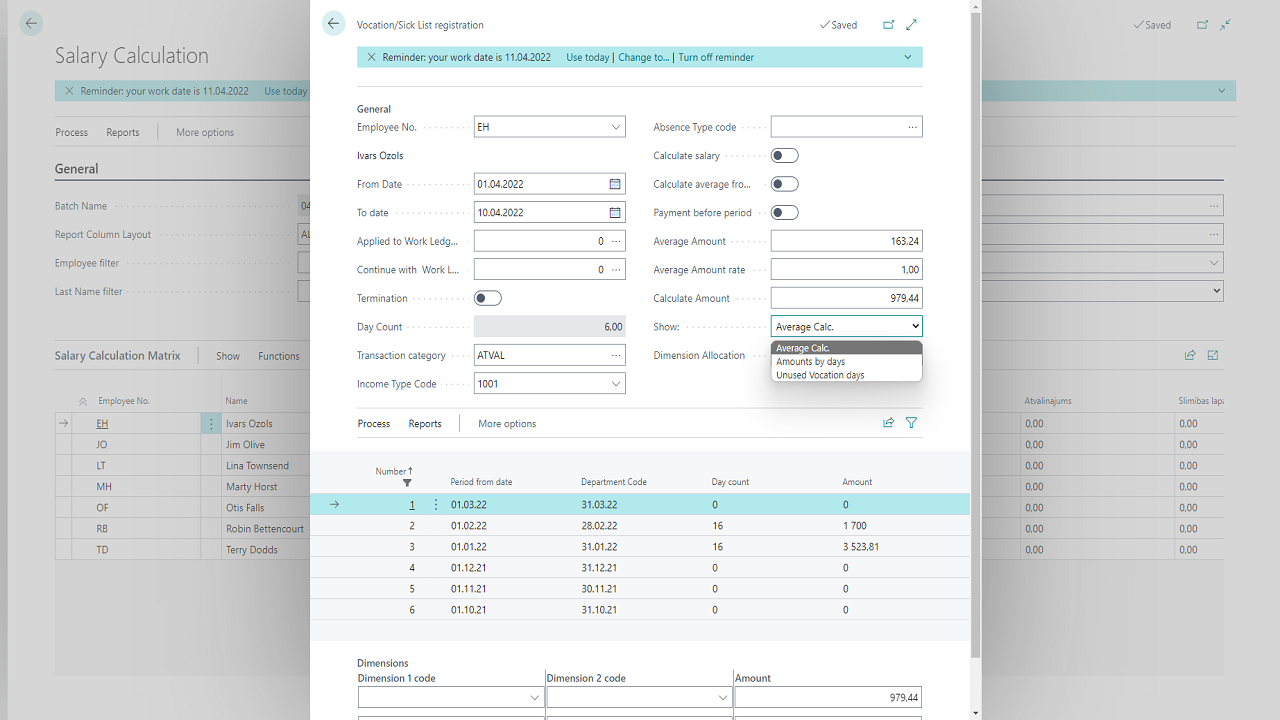The height and width of the screenshot is (720, 1280).
Task: Collapse the work date reminder banner
Action: point(908,57)
